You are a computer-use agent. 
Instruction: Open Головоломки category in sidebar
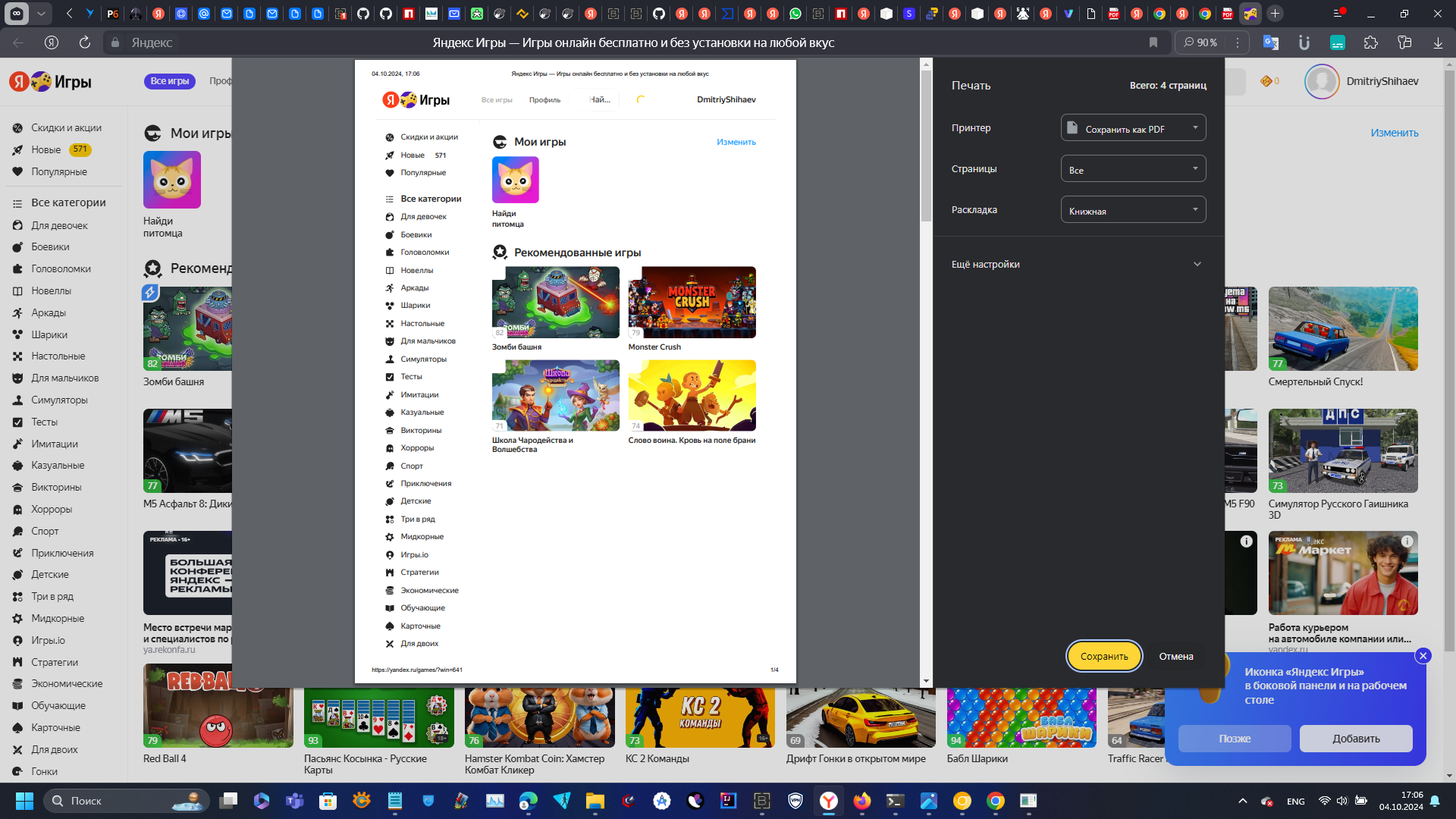tap(61, 268)
